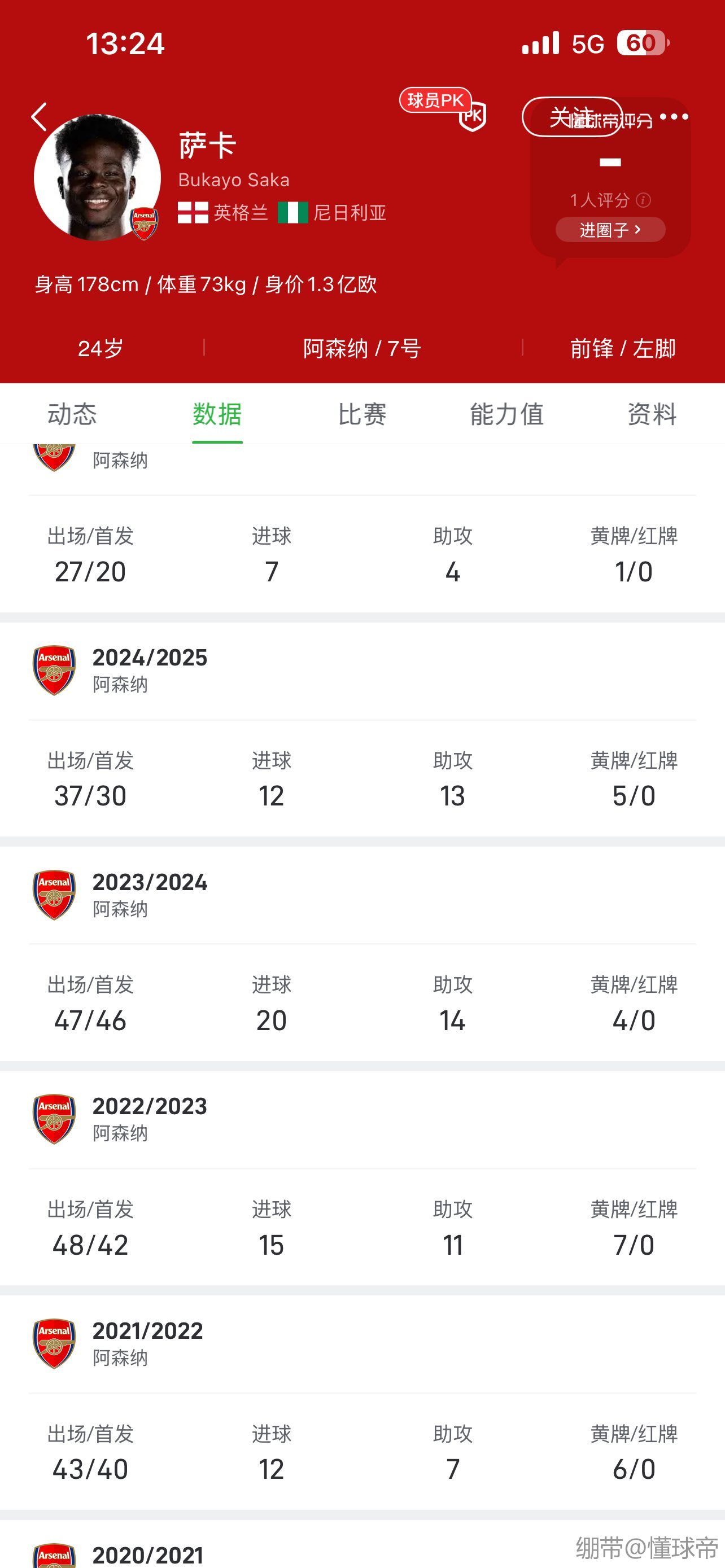Open the 进圈子 circle link
The image size is (725, 1568).
(x=610, y=230)
